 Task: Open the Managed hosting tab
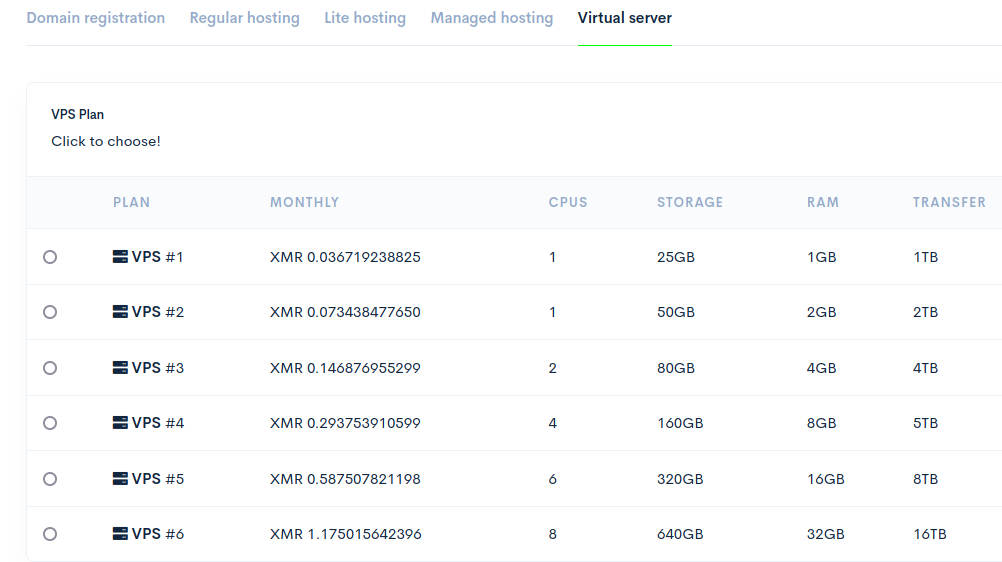pyautogui.click(x=491, y=18)
